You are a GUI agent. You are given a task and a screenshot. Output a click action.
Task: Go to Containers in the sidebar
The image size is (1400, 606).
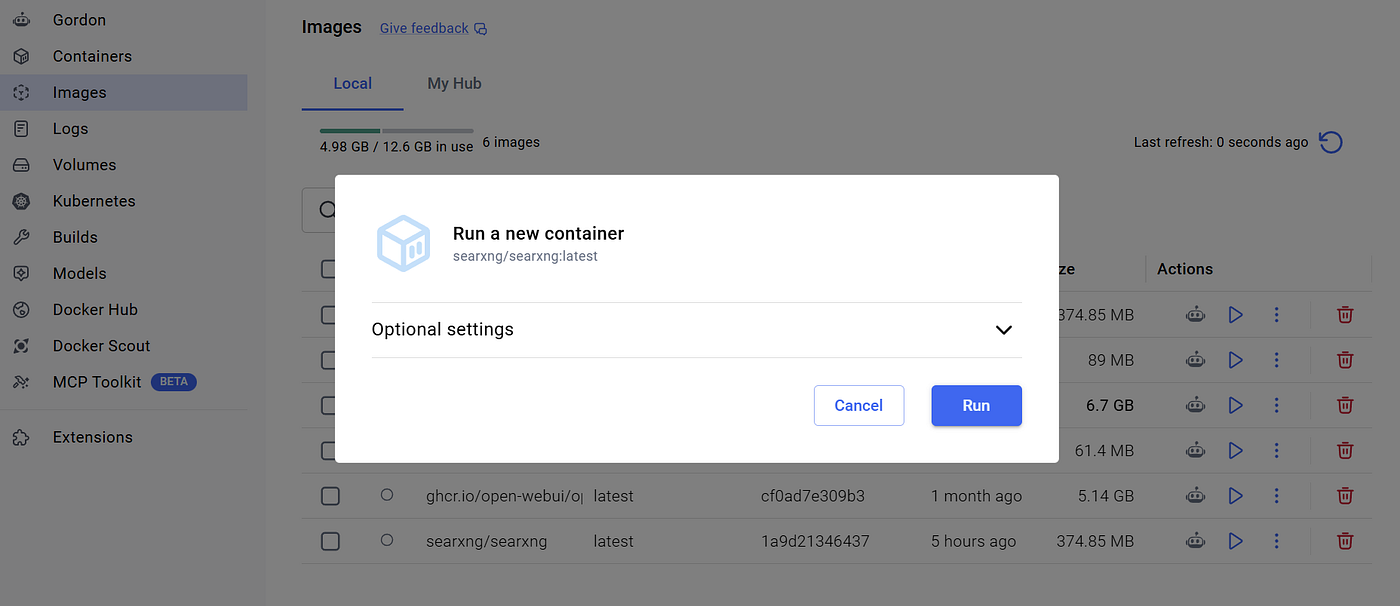point(91,56)
